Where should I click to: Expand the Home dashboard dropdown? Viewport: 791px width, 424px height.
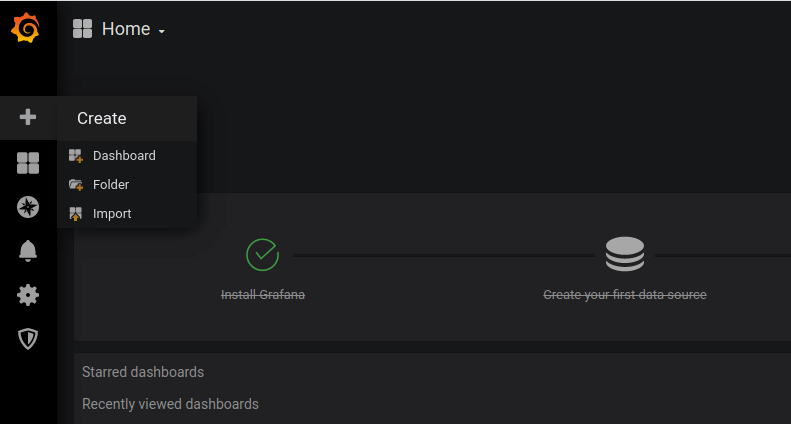point(133,29)
